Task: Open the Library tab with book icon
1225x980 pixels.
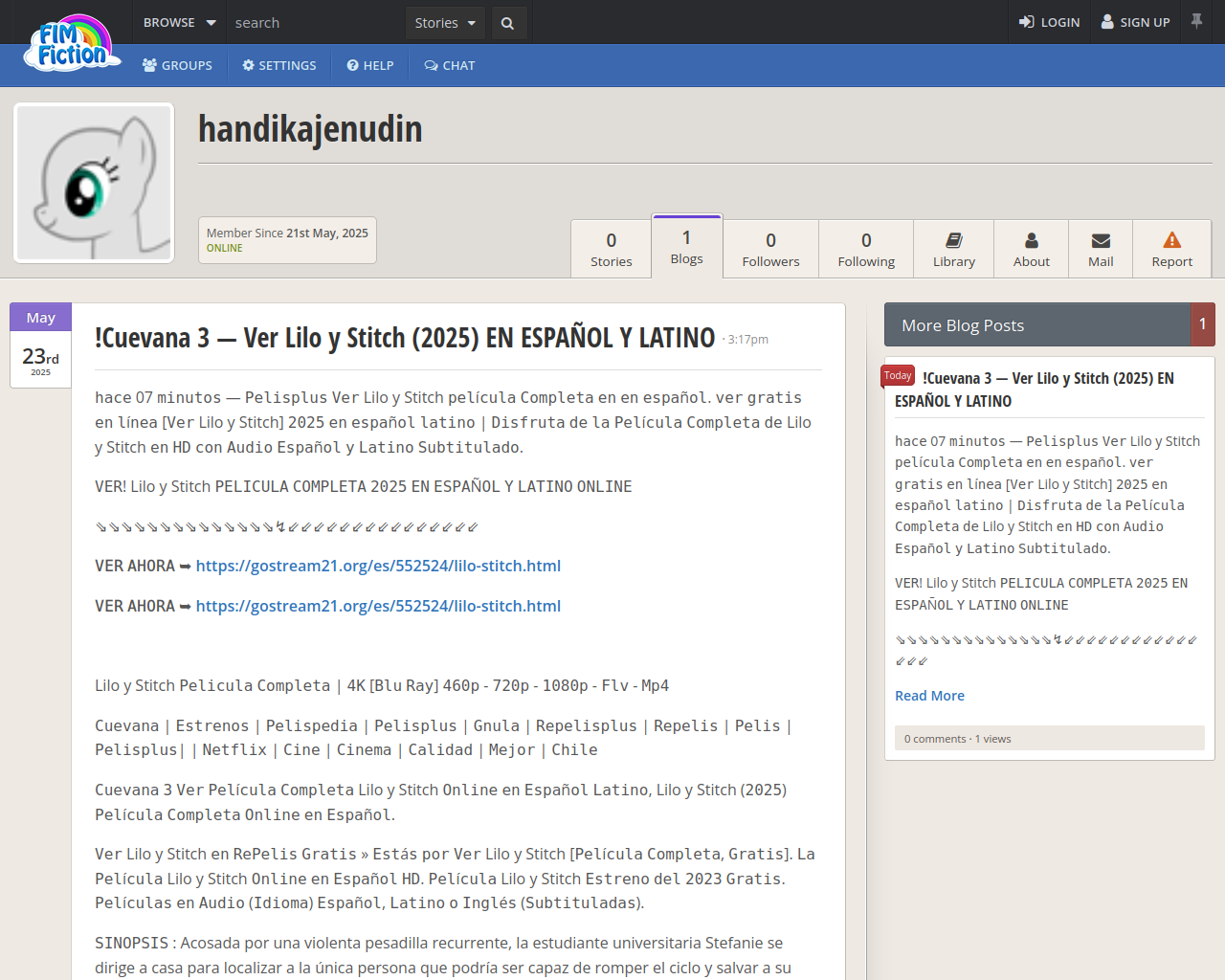Action: pos(954,249)
